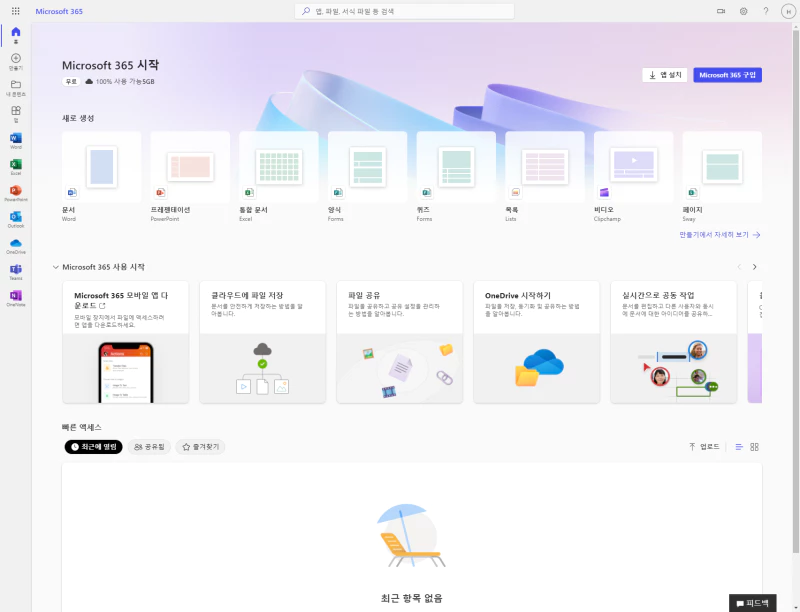Collapse the Microsoft 365 사용 시작 section
The image size is (800, 612).
56,267
